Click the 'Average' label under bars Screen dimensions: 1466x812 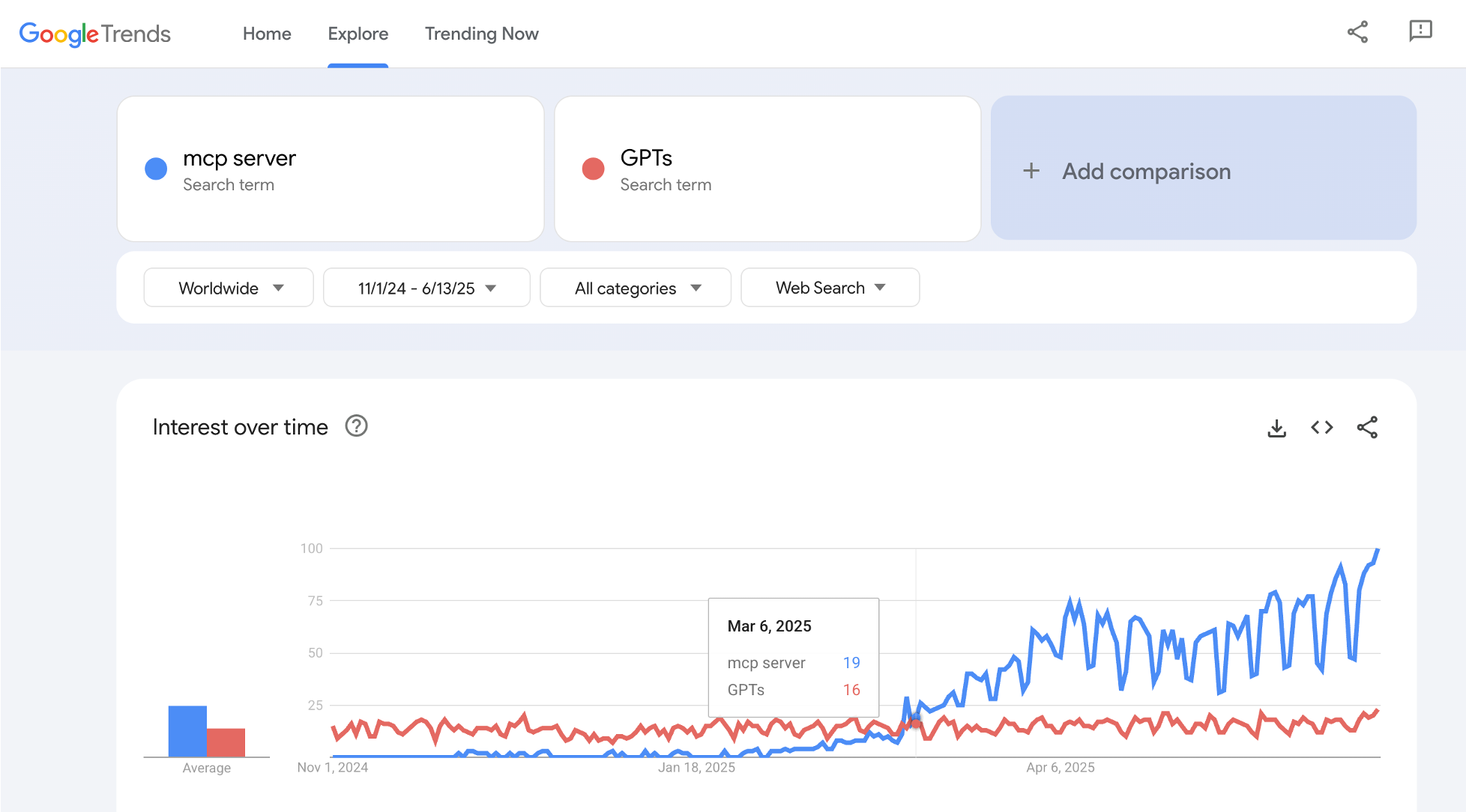tap(207, 768)
